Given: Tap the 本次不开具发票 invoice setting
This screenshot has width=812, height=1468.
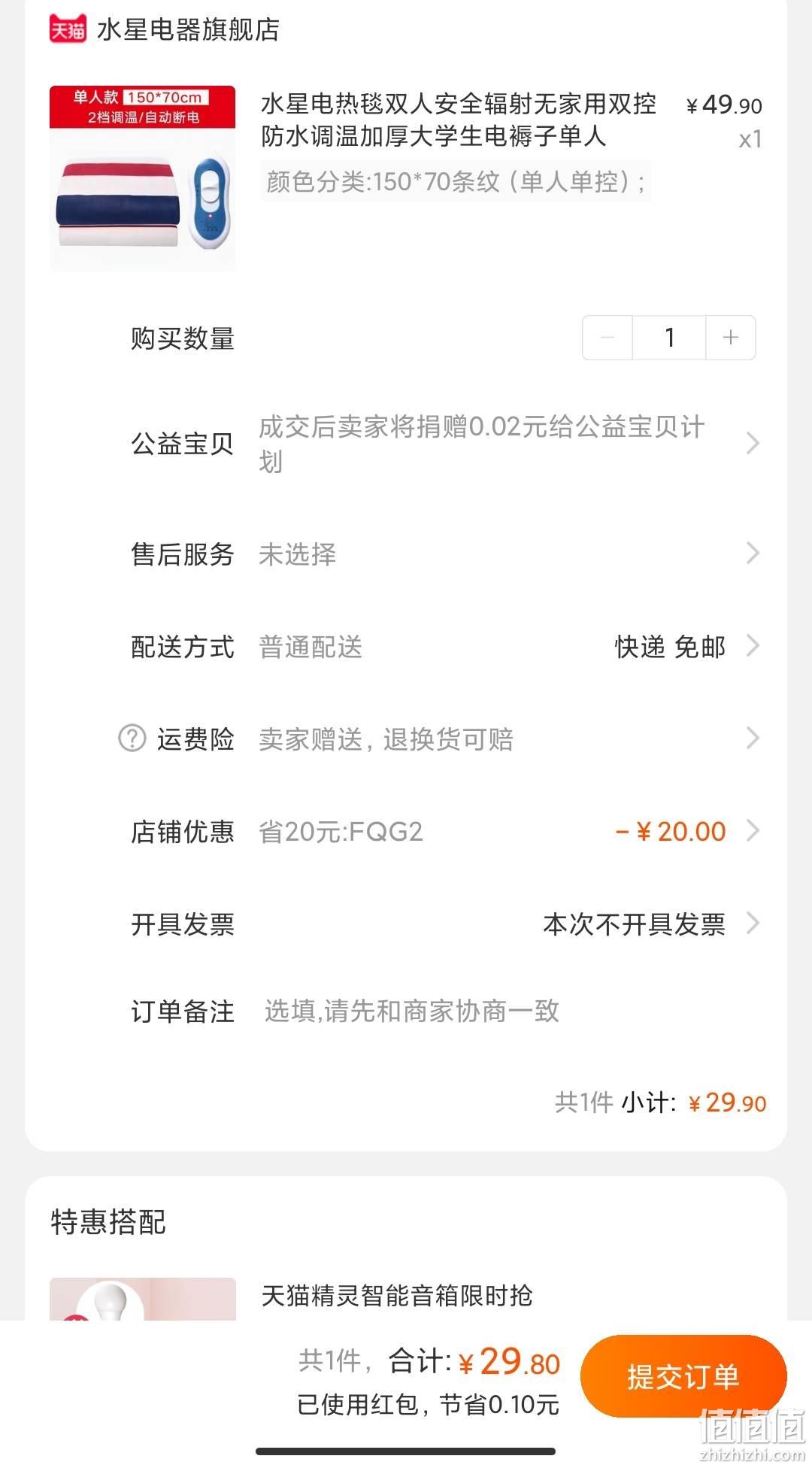Looking at the screenshot, I should pos(634,924).
